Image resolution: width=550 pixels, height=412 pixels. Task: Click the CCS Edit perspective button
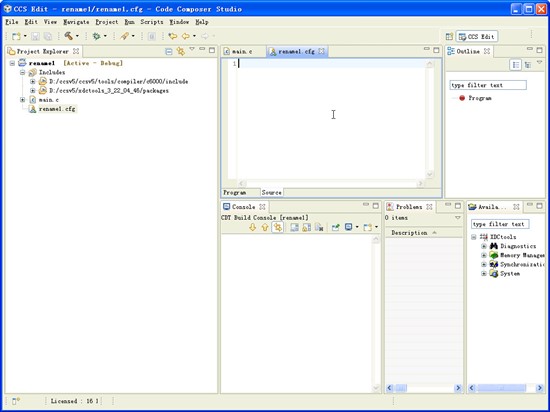[477, 36]
